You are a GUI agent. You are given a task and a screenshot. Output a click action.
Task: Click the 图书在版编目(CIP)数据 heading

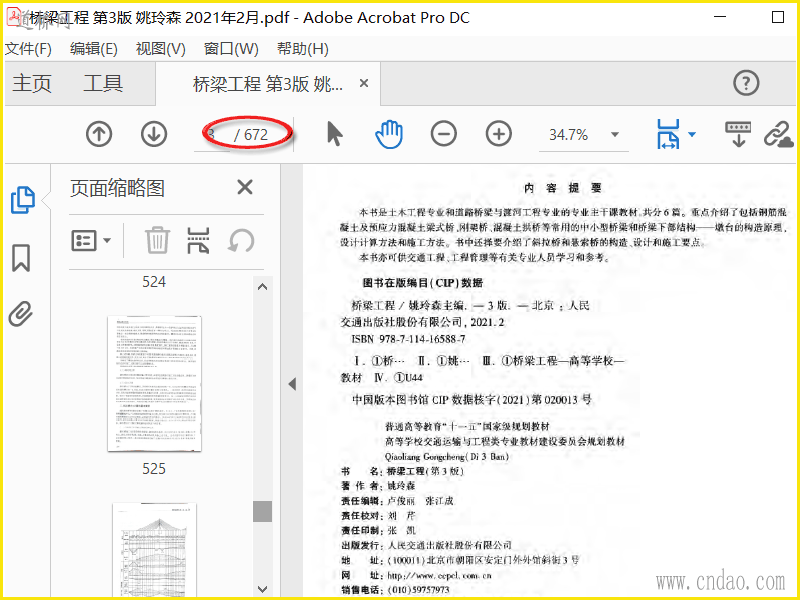422,283
